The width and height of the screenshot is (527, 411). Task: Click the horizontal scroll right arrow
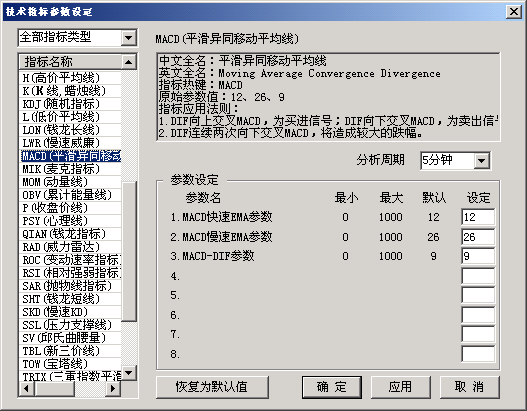click(113, 389)
